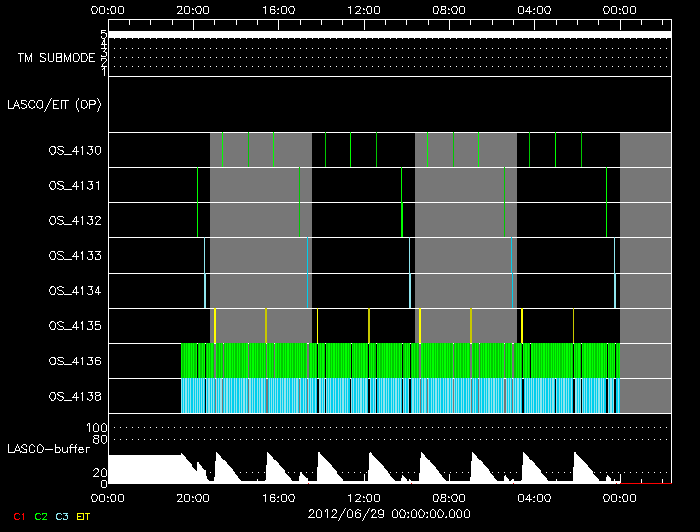Screen dimensions: 700x532
Task: Click the first cyan marker in OS_4133 row
Action: click(x=204, y=255)
